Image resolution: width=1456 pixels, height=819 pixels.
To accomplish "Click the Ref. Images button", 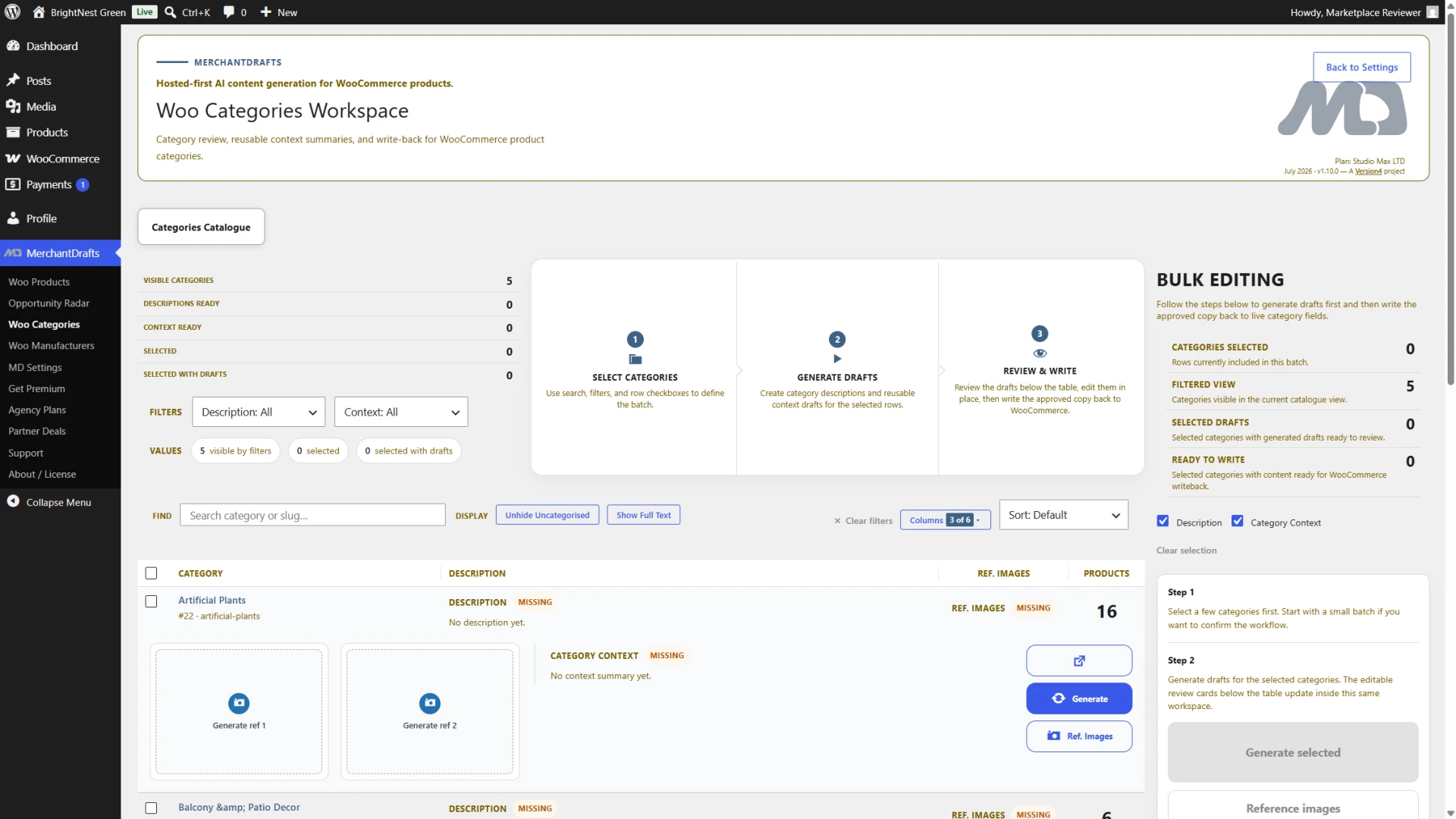I will tap(1079, 736).
